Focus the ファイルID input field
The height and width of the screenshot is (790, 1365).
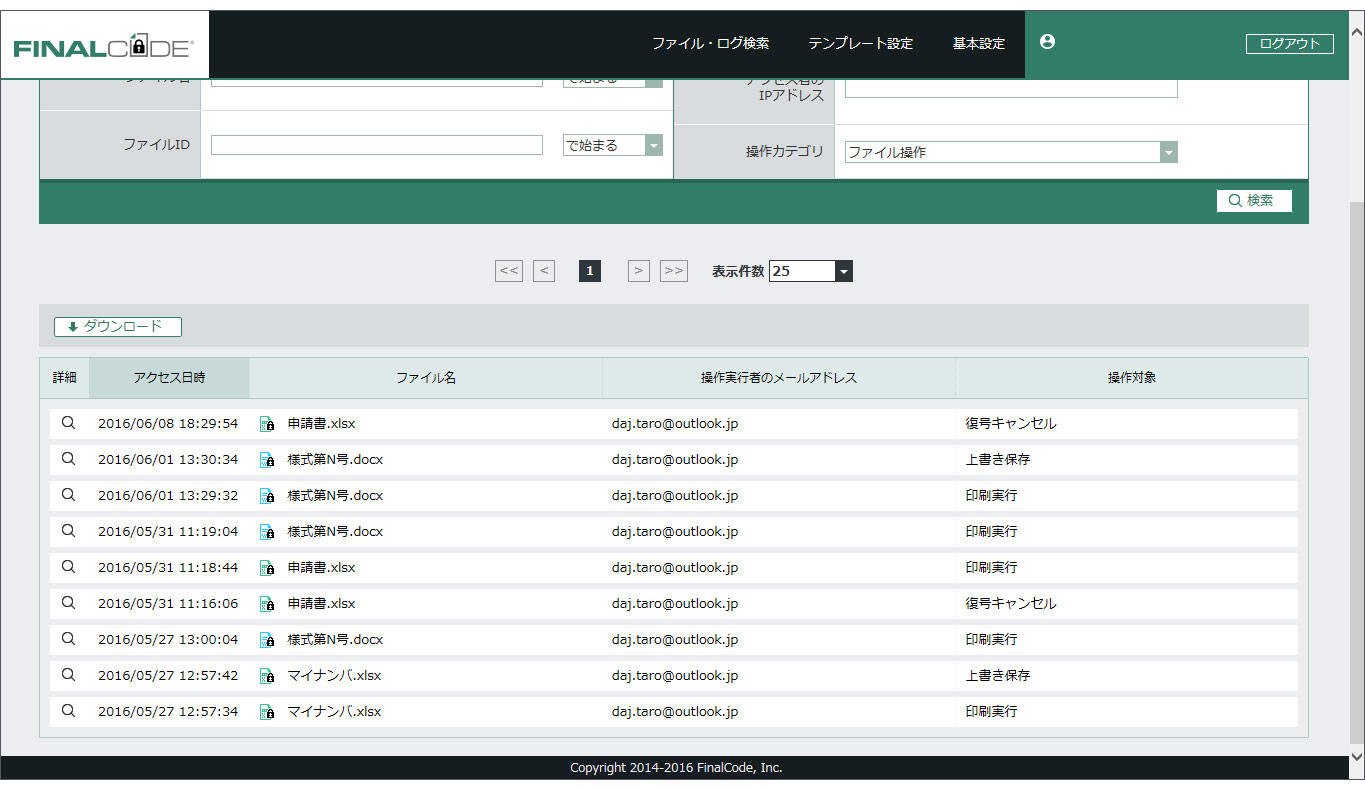377,145
